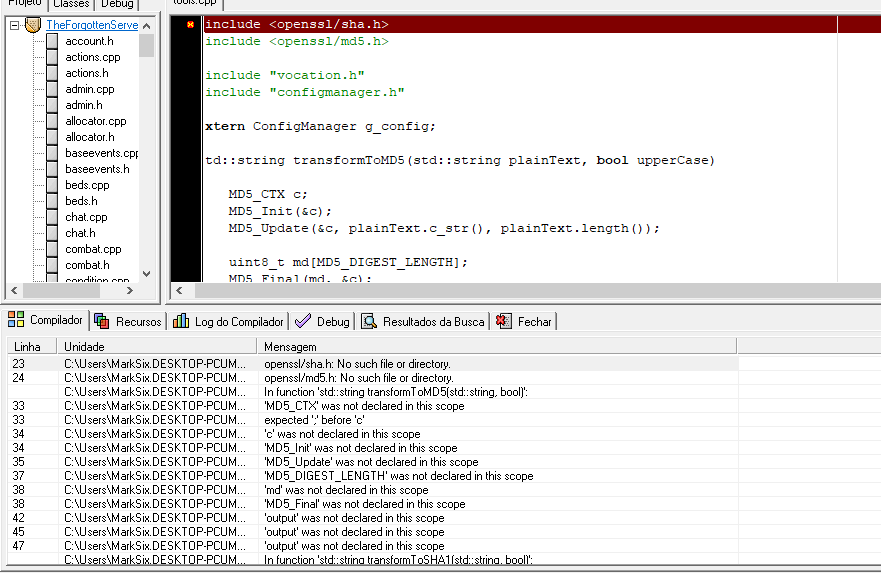The width and height of the screenshot is (881, 573).
Task: Select the 'MD5_CTX' was not declared error
Action: [x=373, y=406]
